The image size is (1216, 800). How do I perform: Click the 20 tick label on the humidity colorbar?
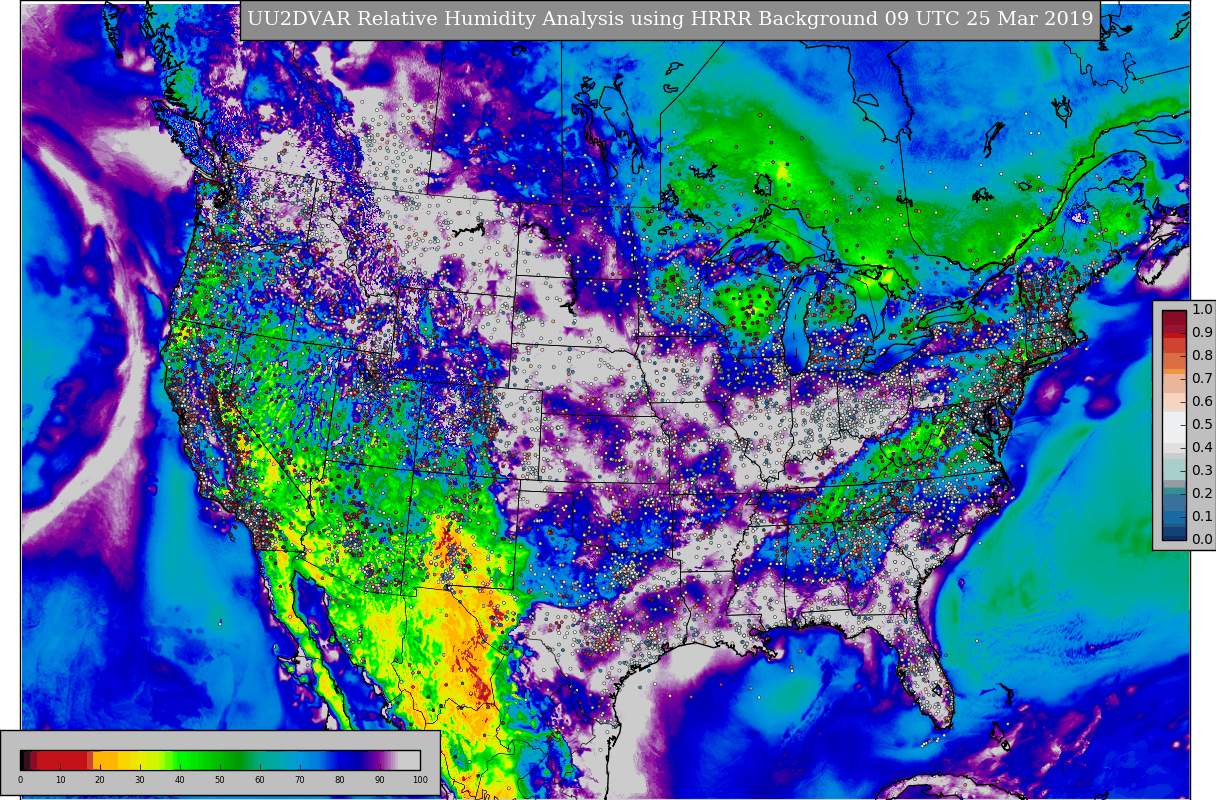100,780
